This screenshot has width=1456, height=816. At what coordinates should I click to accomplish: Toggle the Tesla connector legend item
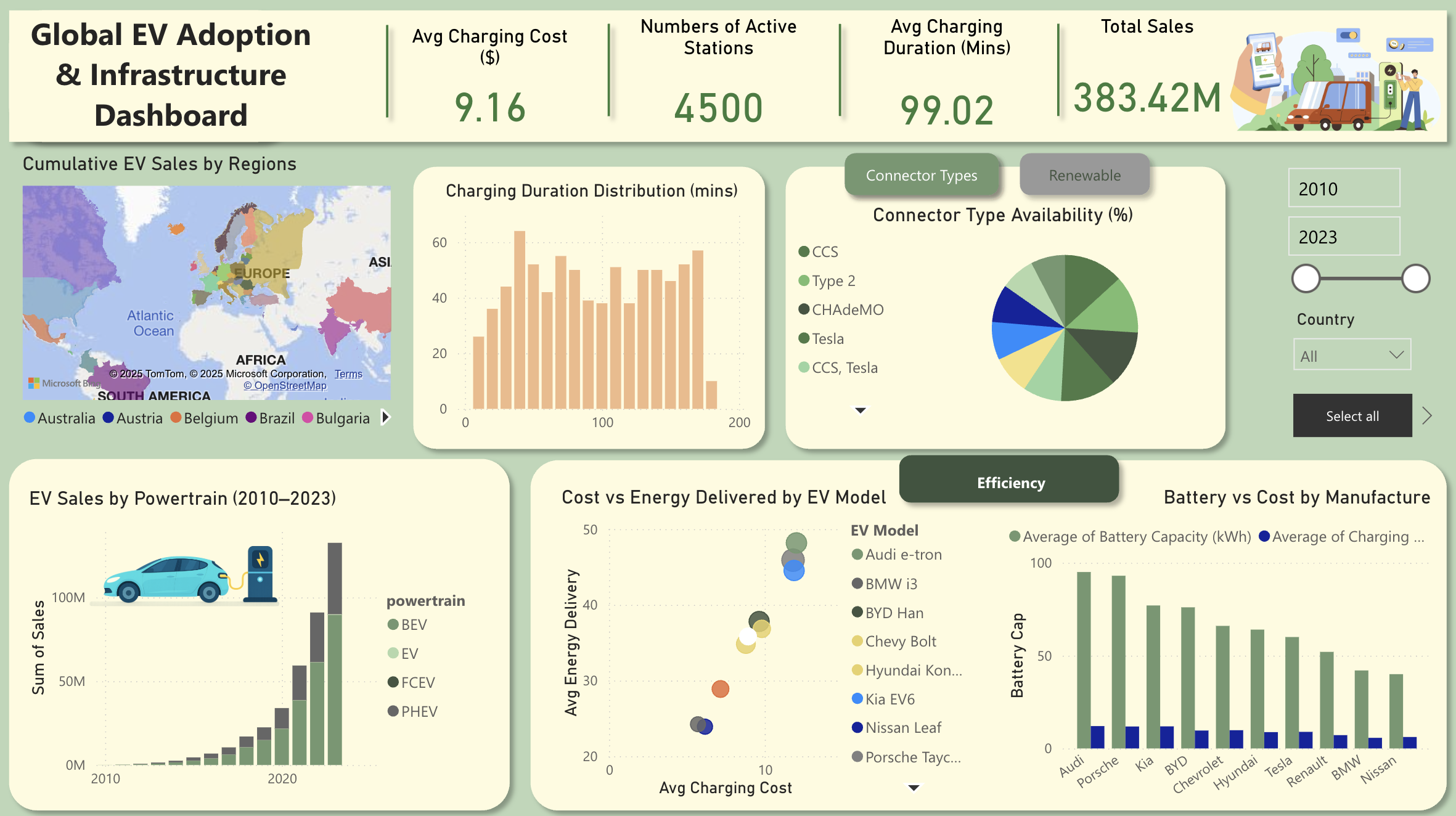point(827,338)
